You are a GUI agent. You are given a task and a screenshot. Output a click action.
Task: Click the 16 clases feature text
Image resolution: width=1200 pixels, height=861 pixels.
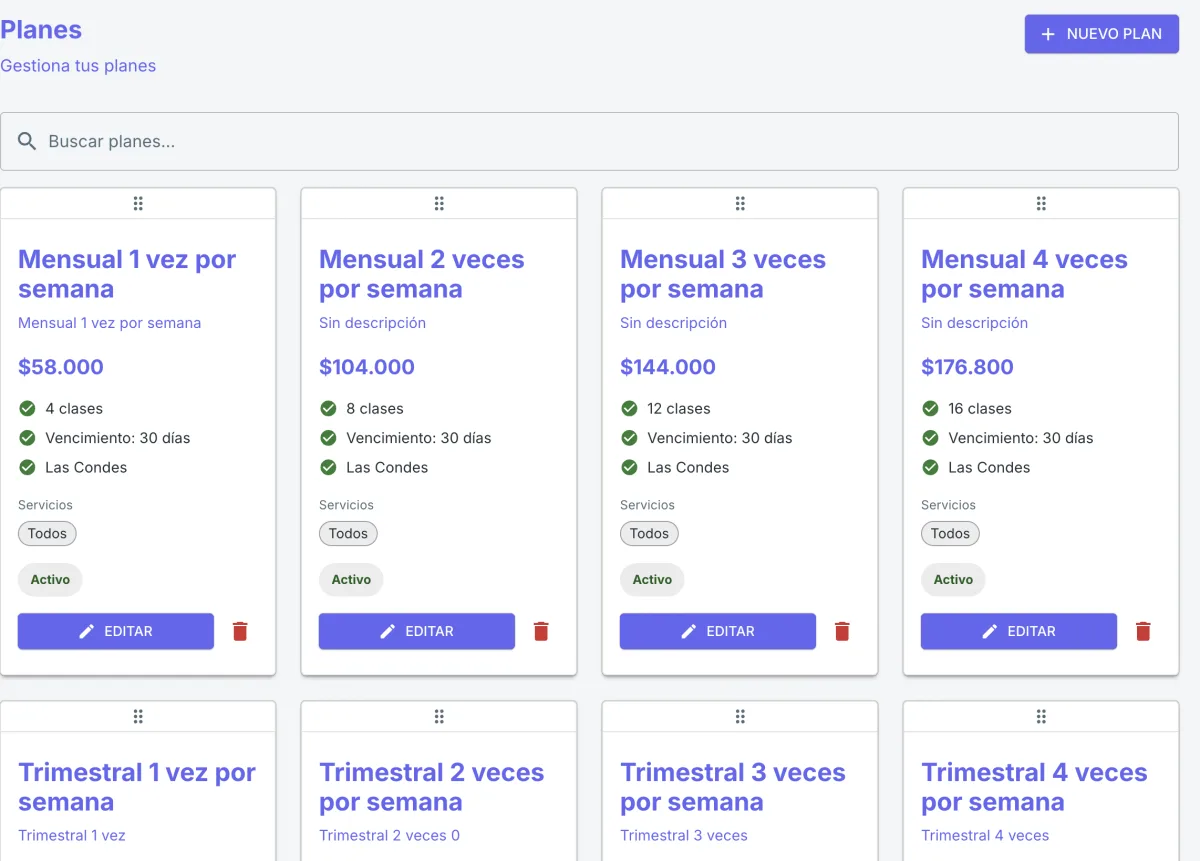click(x=980, y=408)
